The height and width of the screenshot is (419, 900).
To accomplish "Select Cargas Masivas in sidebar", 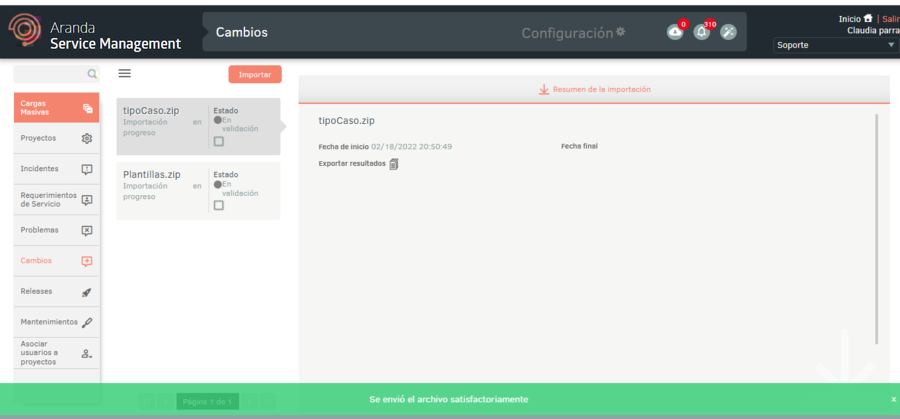I will pyautogui.click(x=56, y=108).
